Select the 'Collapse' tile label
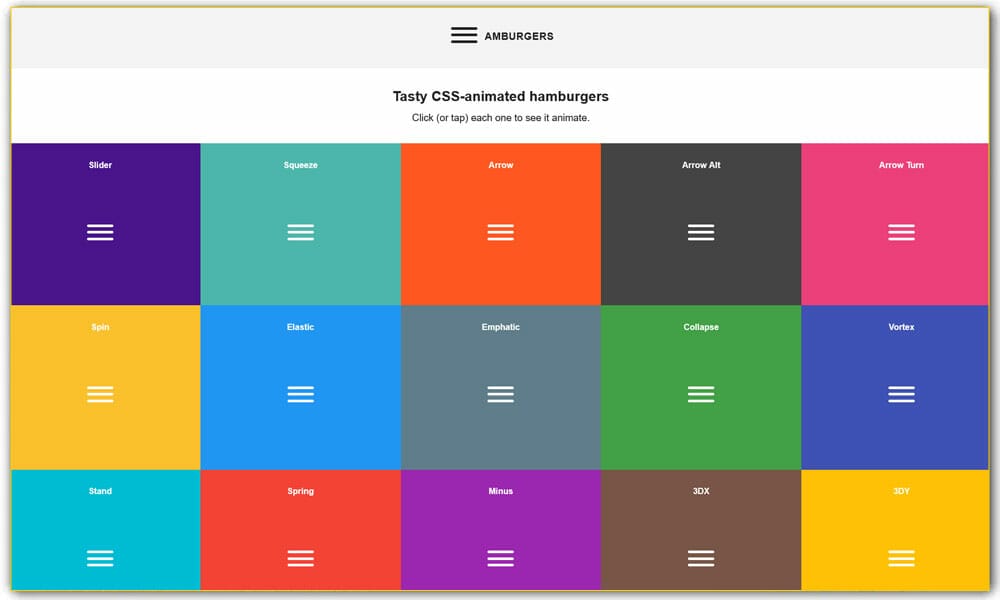Viewport: 1000px width, 600px height. (701, 327)
